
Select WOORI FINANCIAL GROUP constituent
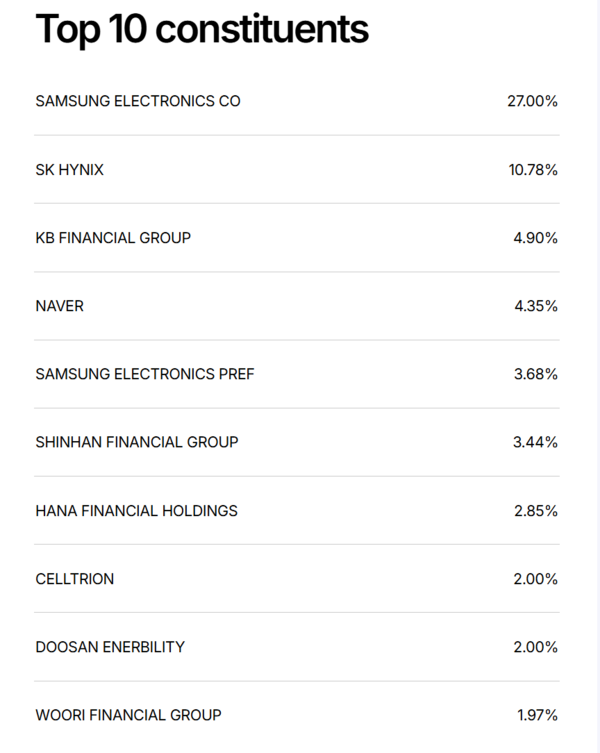coord(128,715)
